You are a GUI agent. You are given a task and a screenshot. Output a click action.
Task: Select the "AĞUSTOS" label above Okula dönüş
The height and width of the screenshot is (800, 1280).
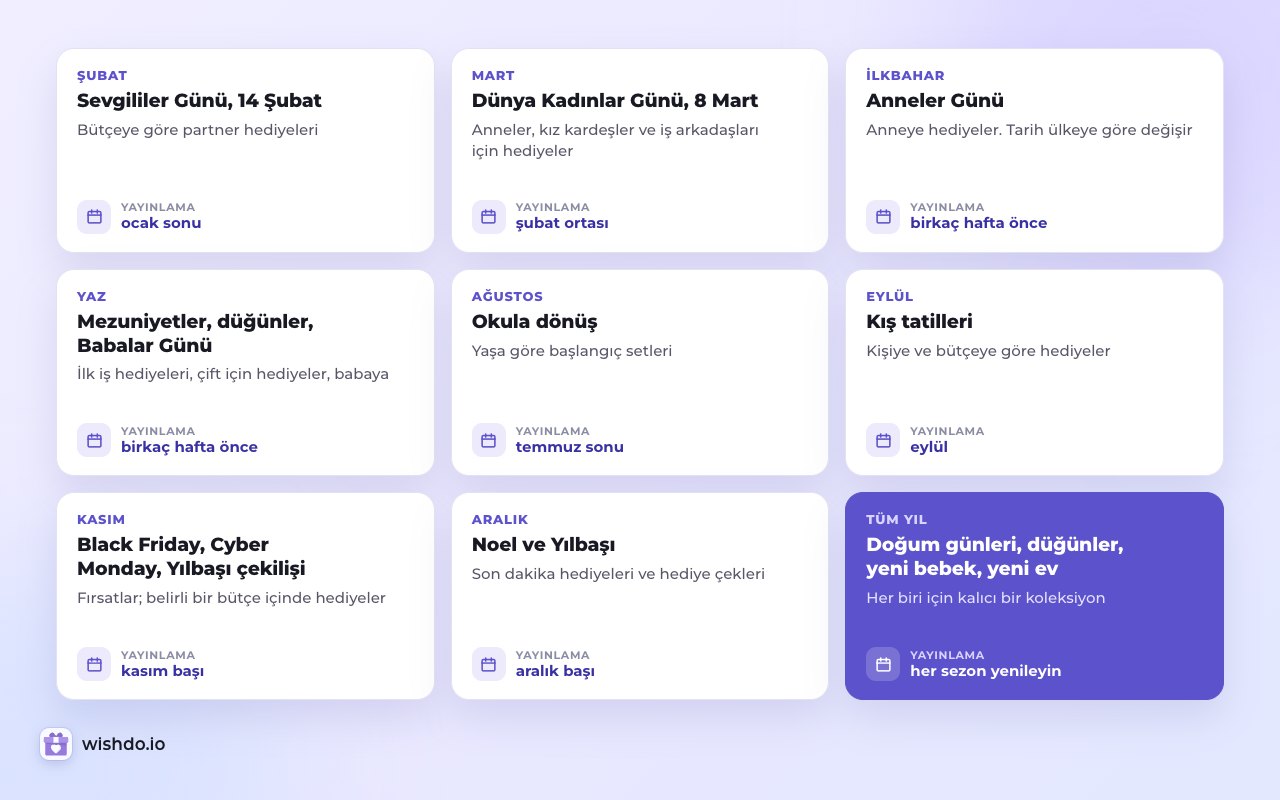point(507,296)
